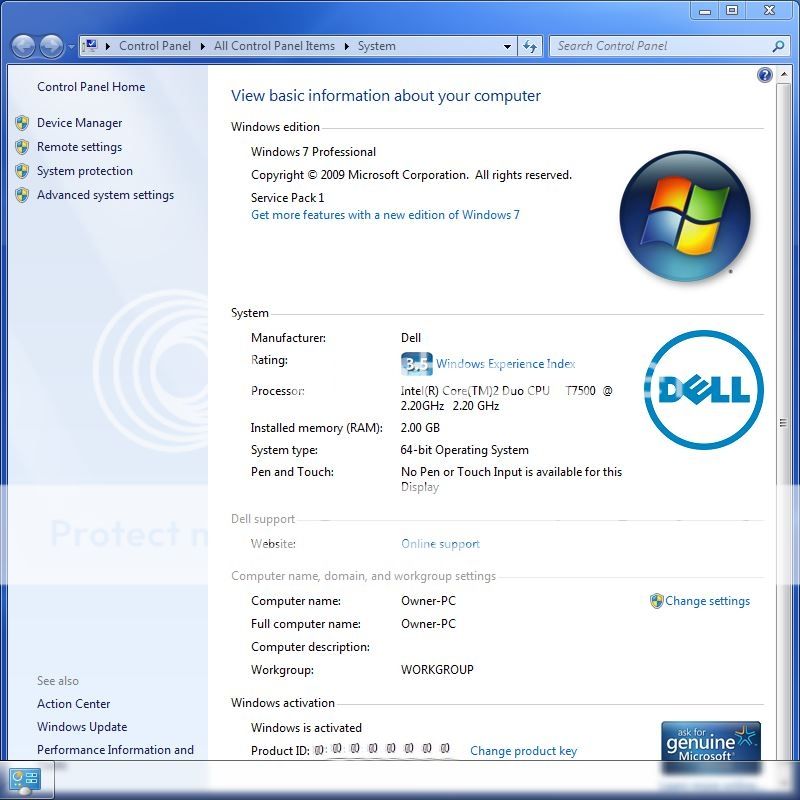
Task: Expand the arrow after Control Panel breadcrumb
Action: pyautogui.click(x=203, y=46)
